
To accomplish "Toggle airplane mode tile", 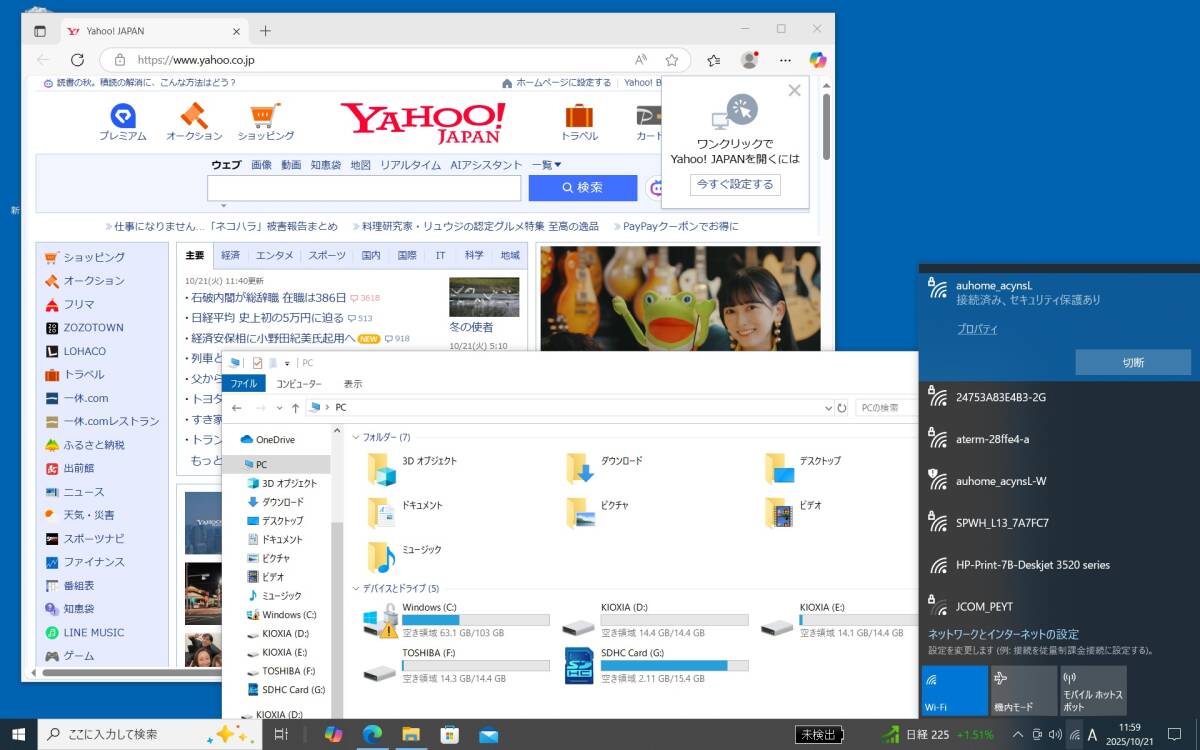I will coord(1024,691).
